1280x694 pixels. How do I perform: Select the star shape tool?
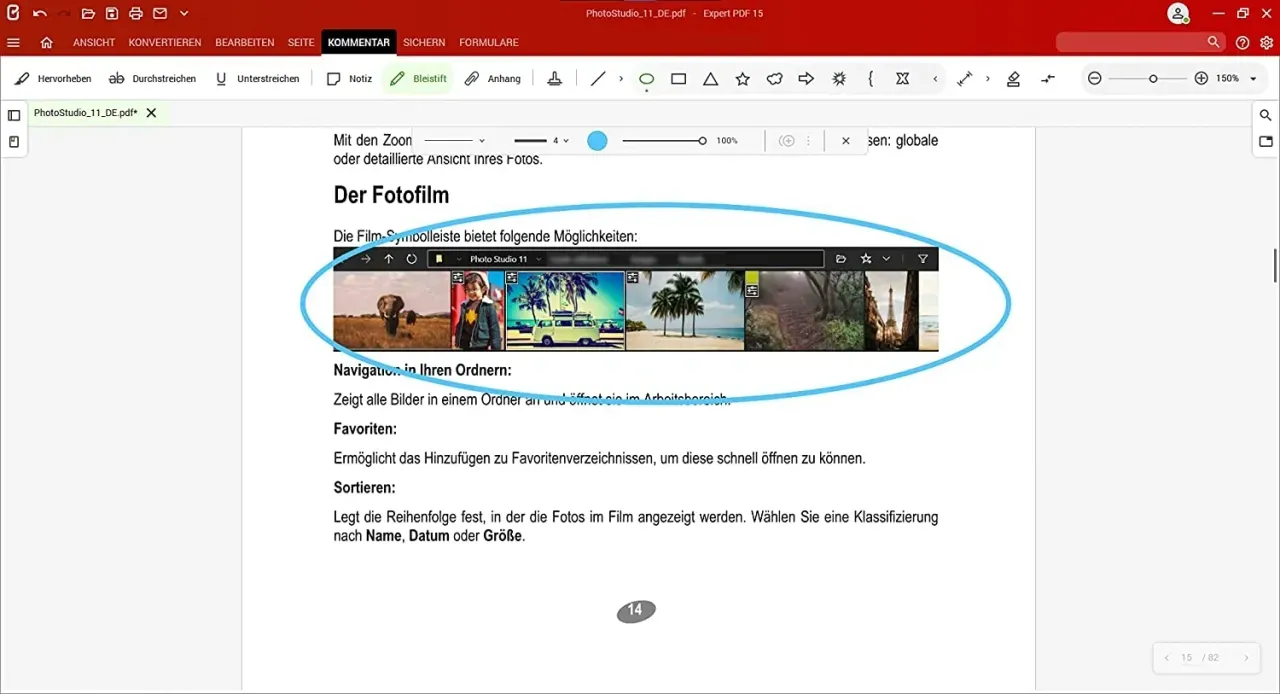pos(743,79)
